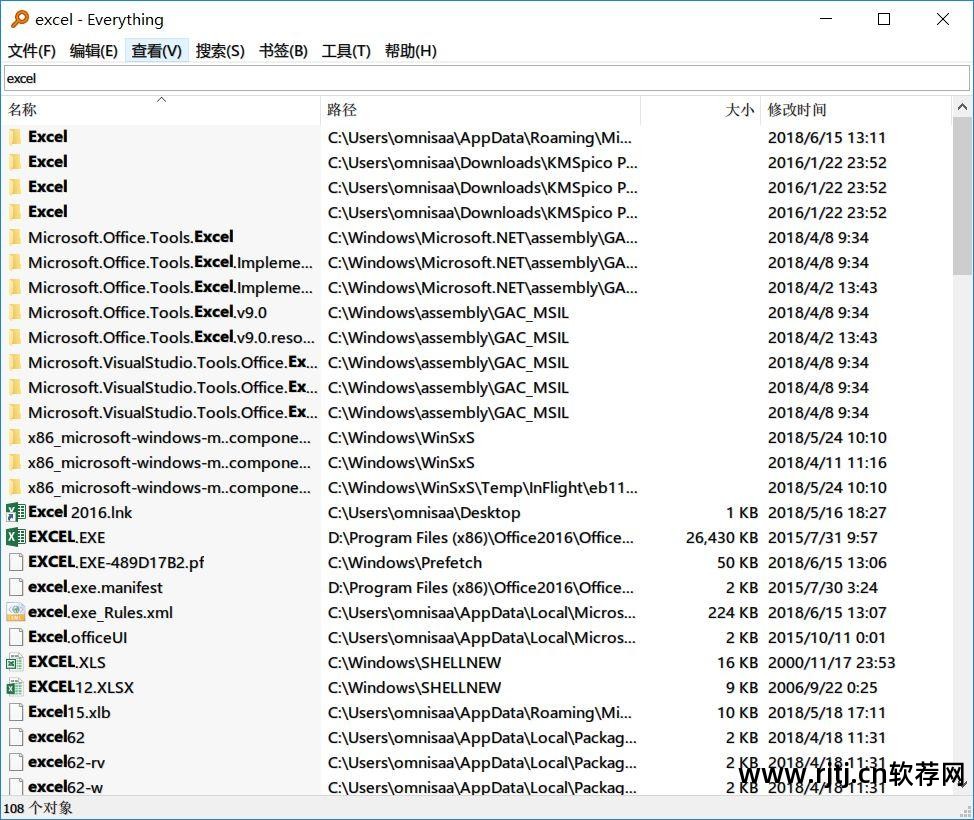Click the 224 KB size value

pos(732,613)
